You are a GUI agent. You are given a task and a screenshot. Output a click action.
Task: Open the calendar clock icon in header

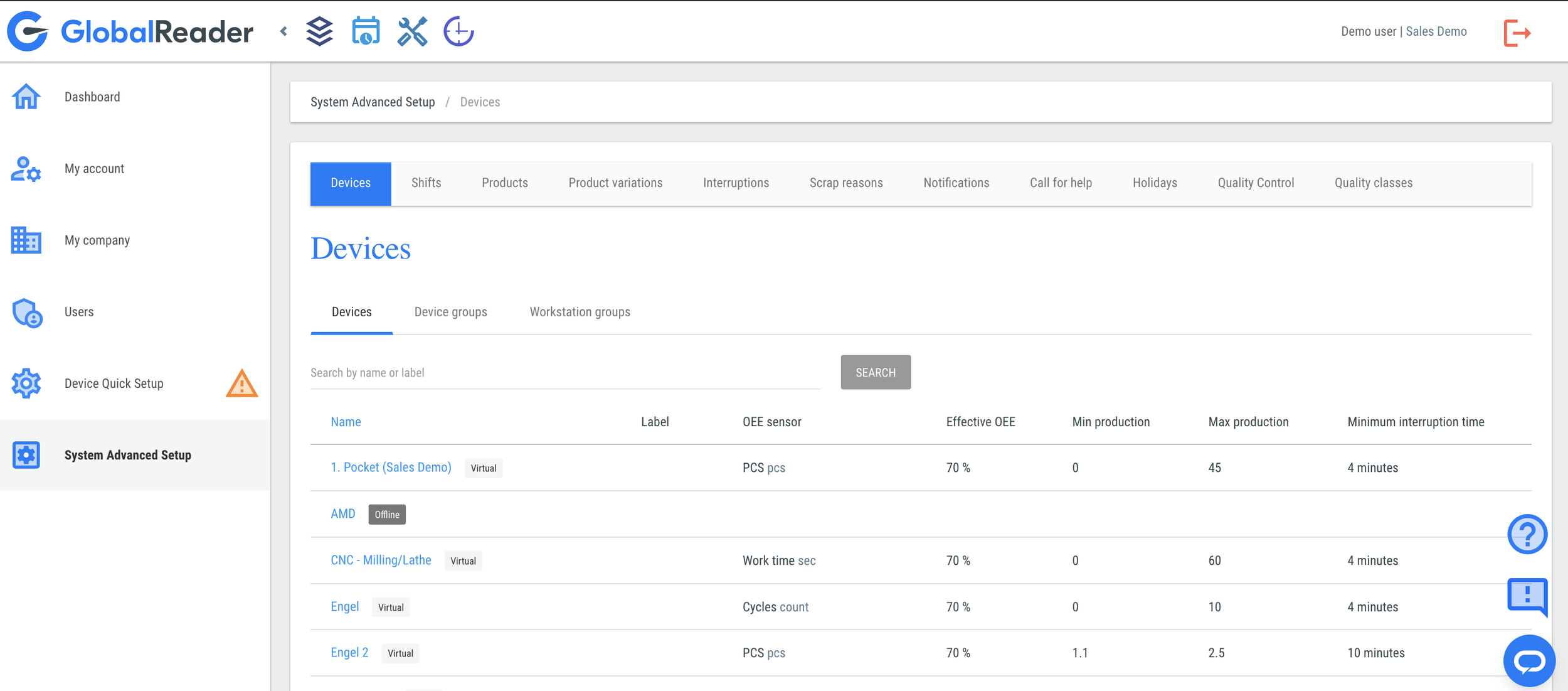point(366,31)
